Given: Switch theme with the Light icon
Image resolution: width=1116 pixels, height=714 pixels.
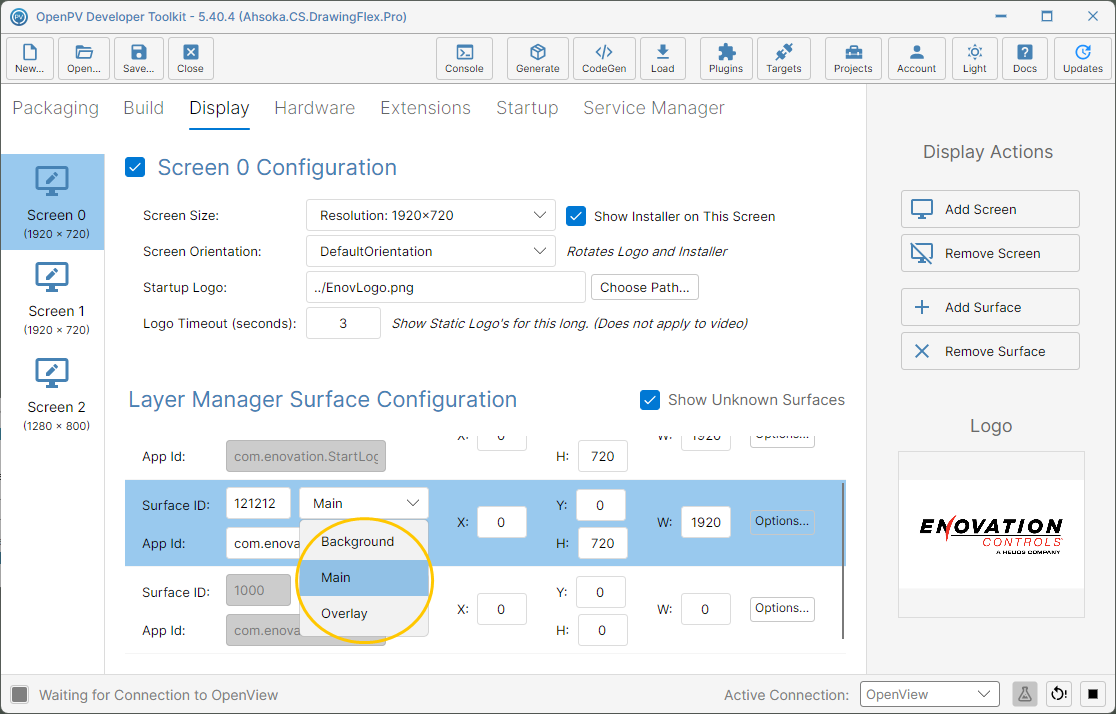Looking at the screenshot, I should coord(975,58).
